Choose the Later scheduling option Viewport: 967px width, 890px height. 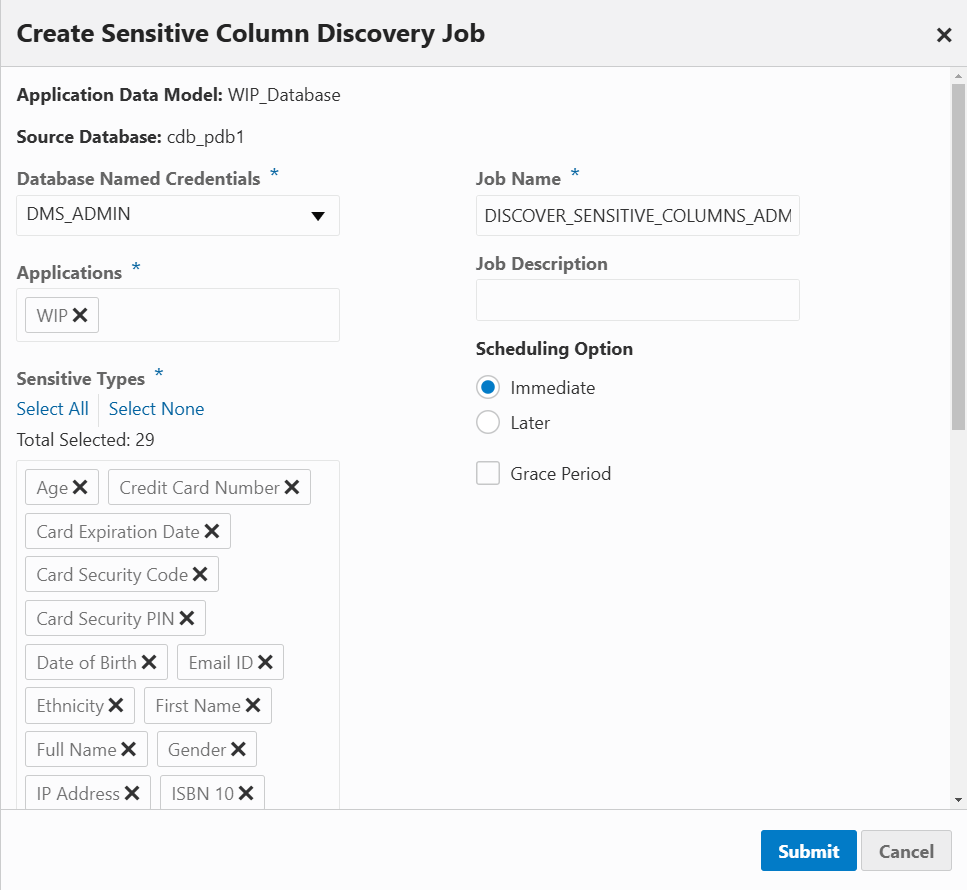(x=487, y=422)
